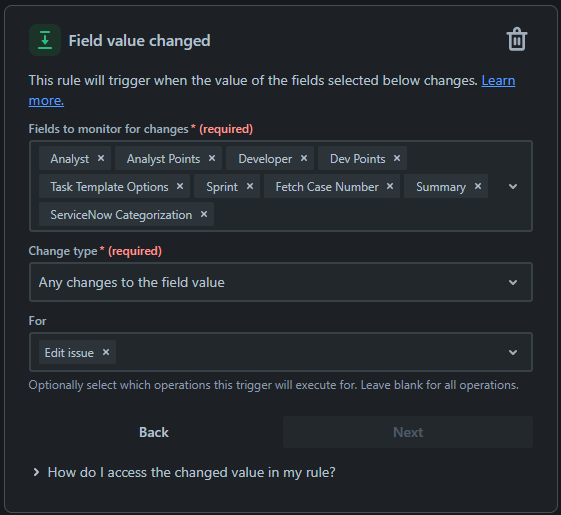Remove the Task Template Options tag
This screenshot has width=561, height=515.
[180, 186]
